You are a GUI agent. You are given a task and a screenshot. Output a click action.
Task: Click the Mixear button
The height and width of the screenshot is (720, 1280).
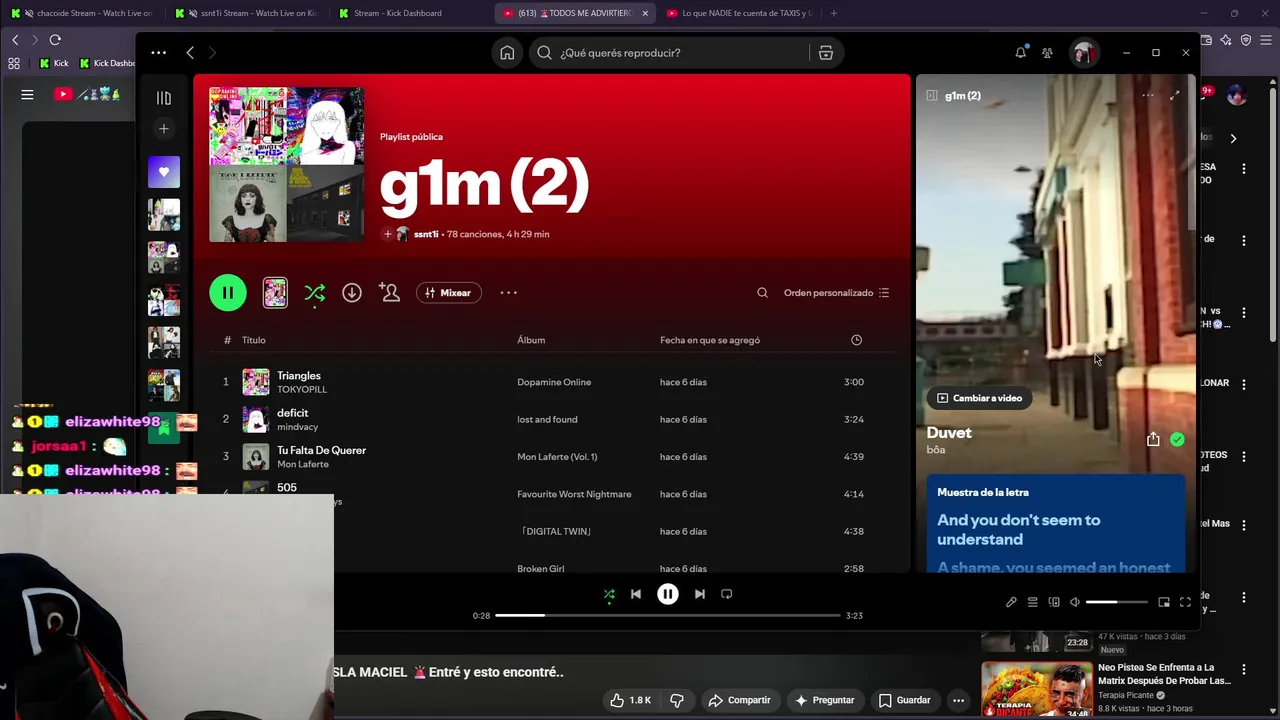tap(448, 293)
